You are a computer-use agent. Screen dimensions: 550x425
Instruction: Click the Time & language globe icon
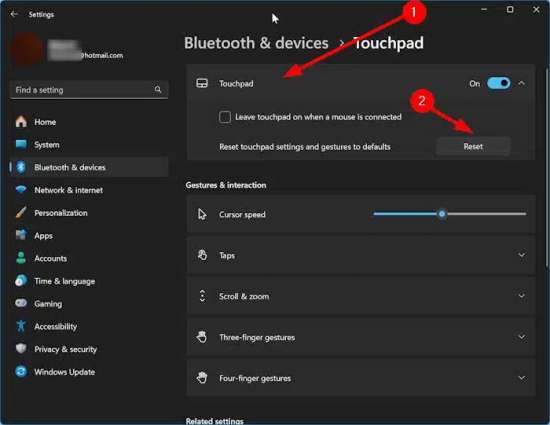point(21,281)
